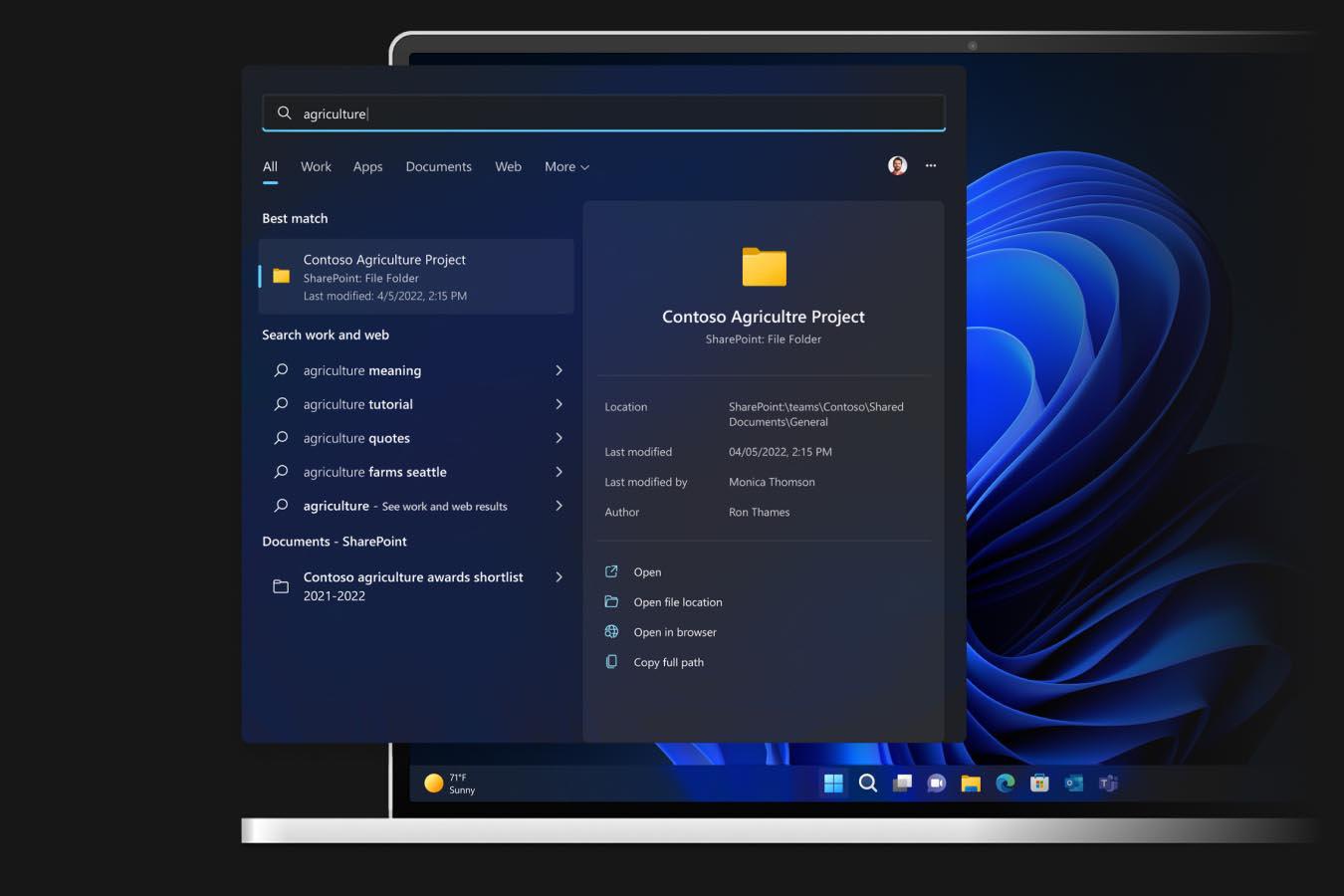Image resolution: width=1344 pixels, height=896 pixels.
Task: Open Outlook from the taskbar
Action: pyautogui.click(x=1073, y=784)
